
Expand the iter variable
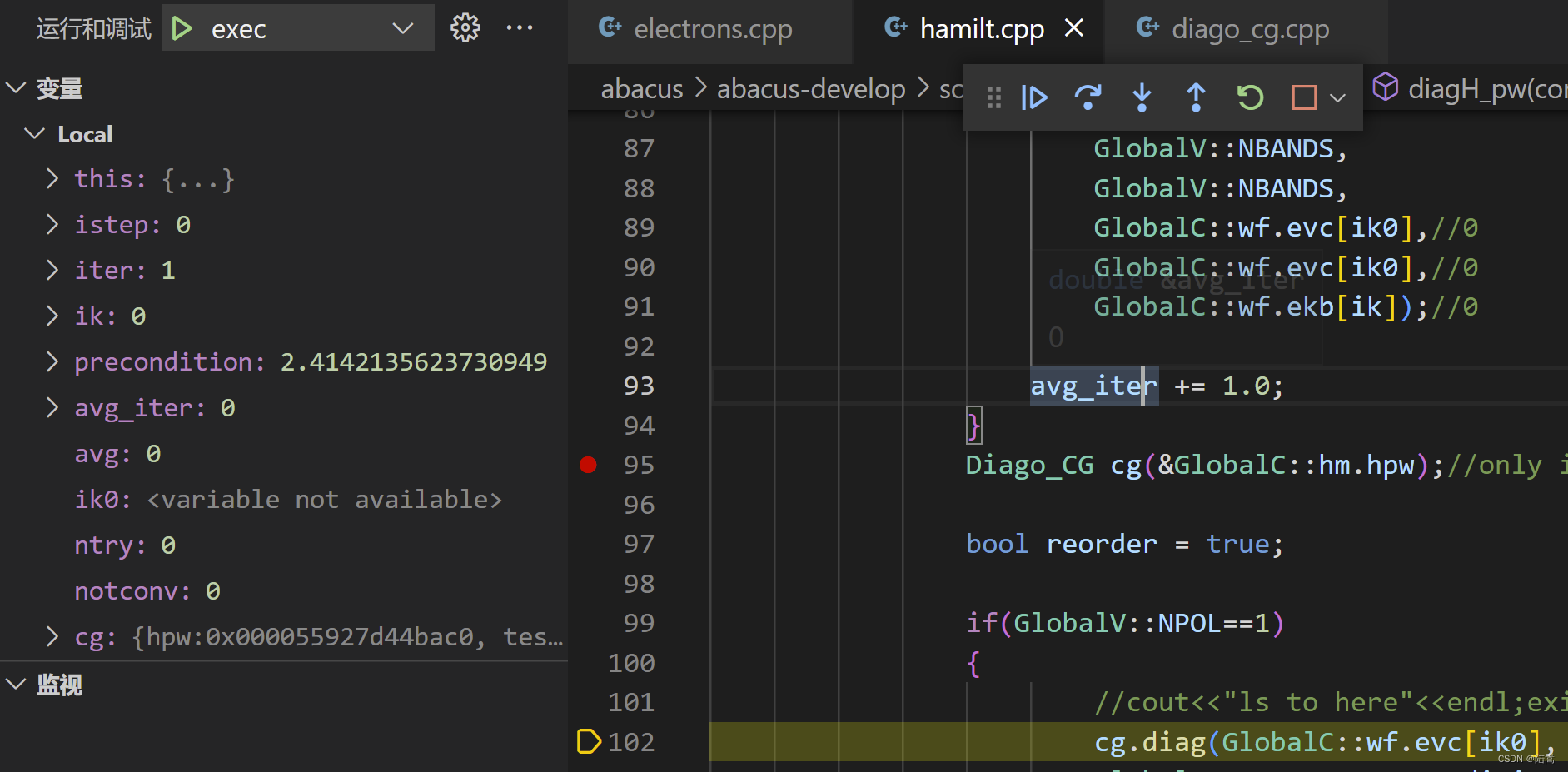tap(52, 270)
